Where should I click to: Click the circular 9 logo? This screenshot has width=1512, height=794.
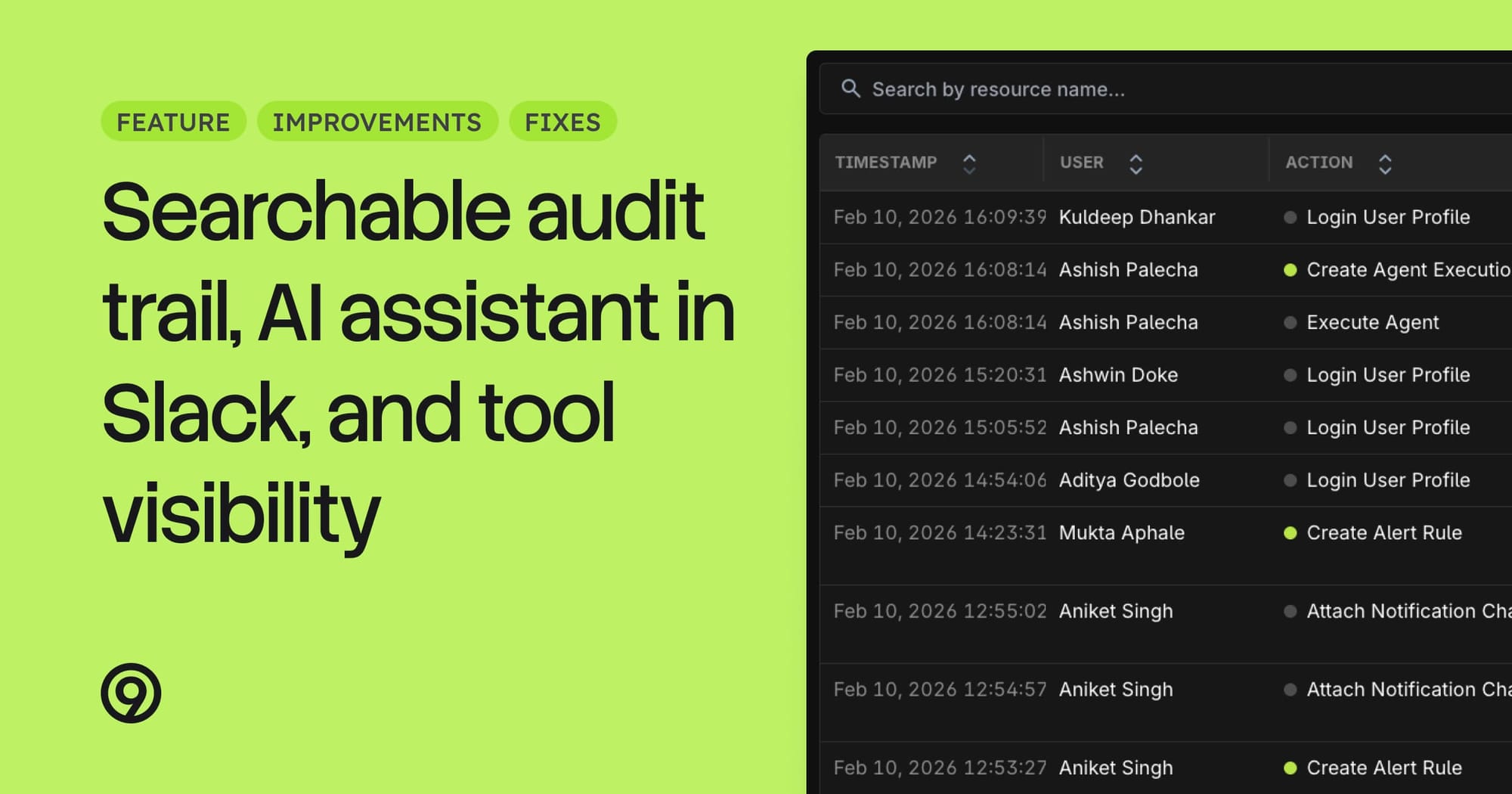click(131, 693)
